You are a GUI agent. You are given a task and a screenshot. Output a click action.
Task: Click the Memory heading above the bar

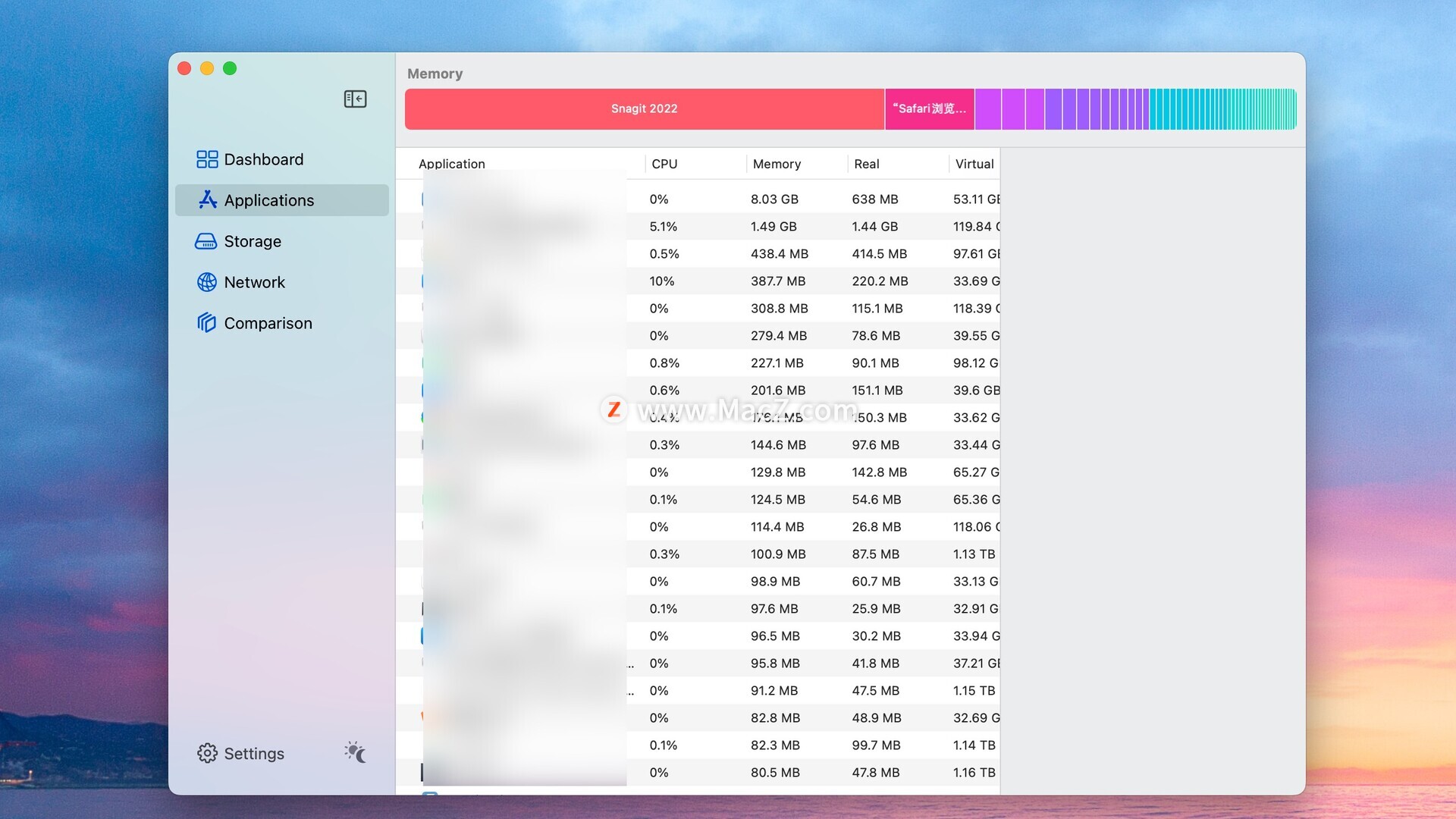click(x=435, y=74)
